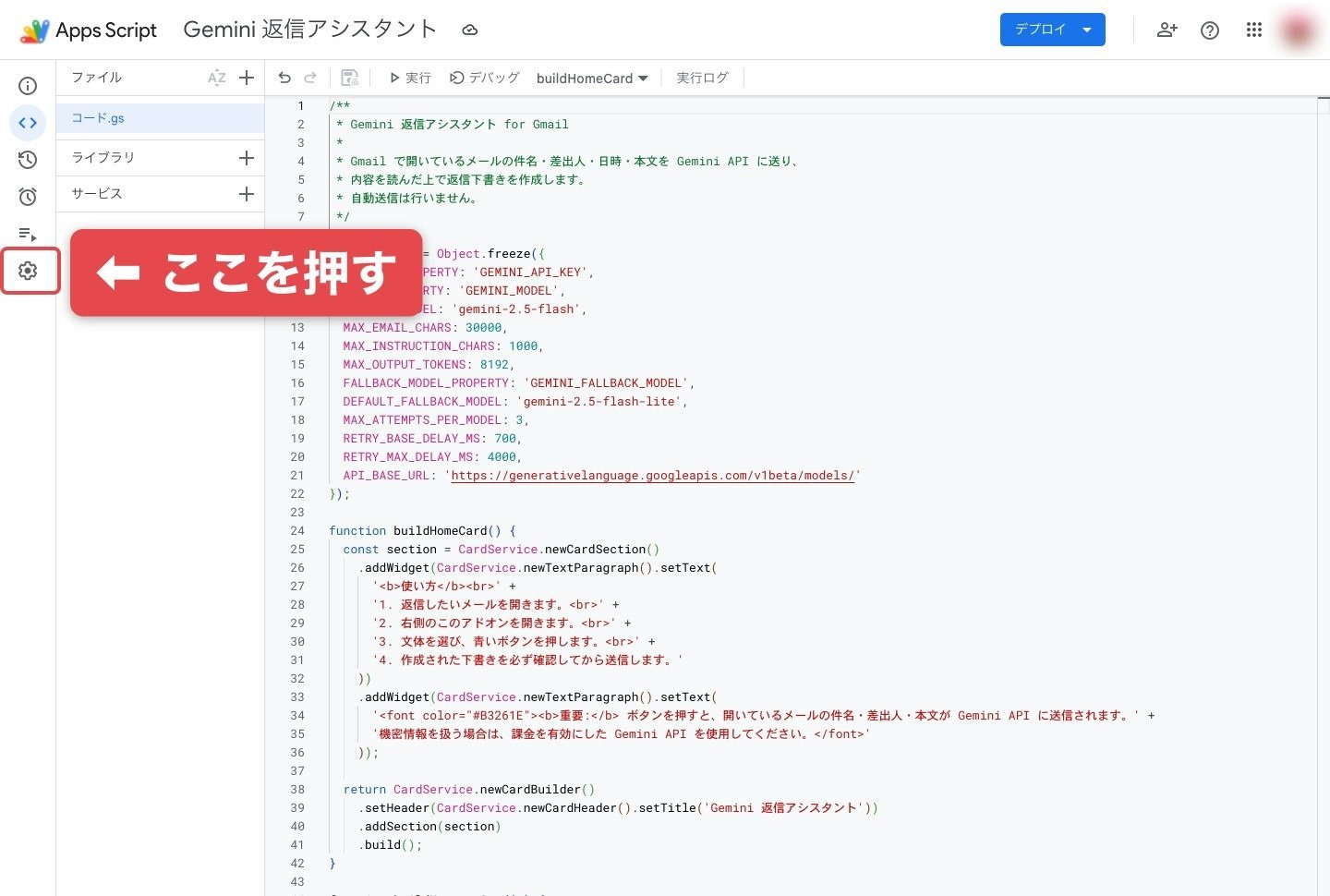This screenshot has height=896, width=1330.
Task: Rename project title Gemini 返信アシスタント
Action: [310, 30]
